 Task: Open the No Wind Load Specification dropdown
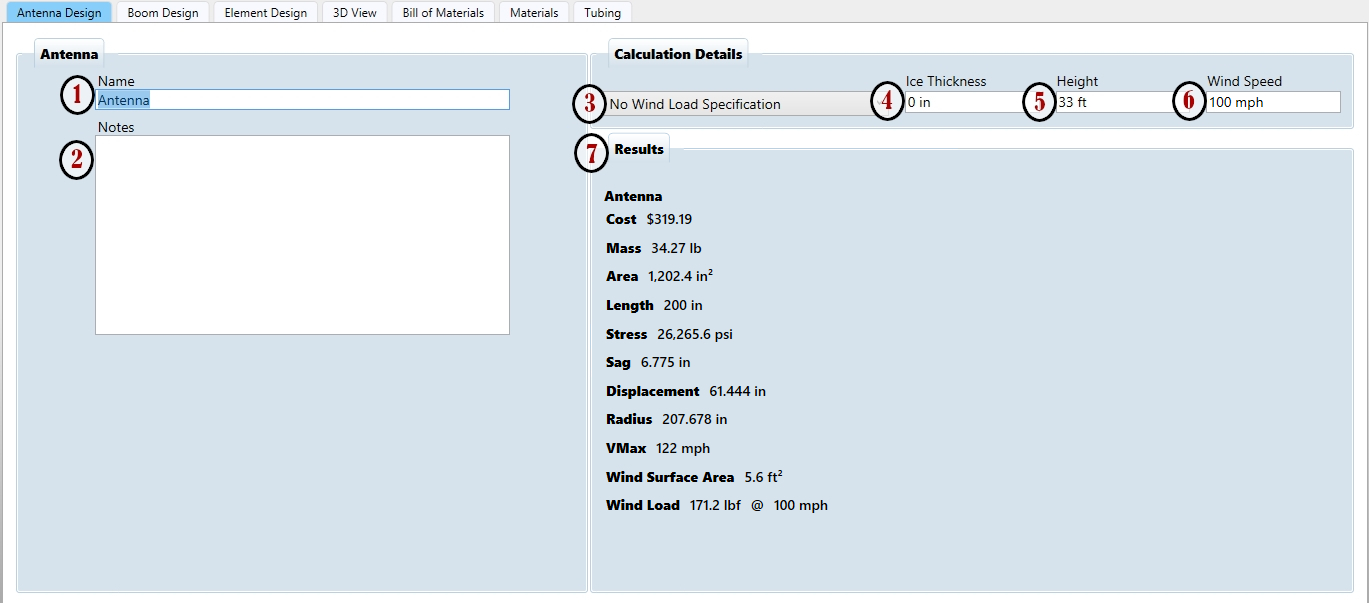pos(740,104)
